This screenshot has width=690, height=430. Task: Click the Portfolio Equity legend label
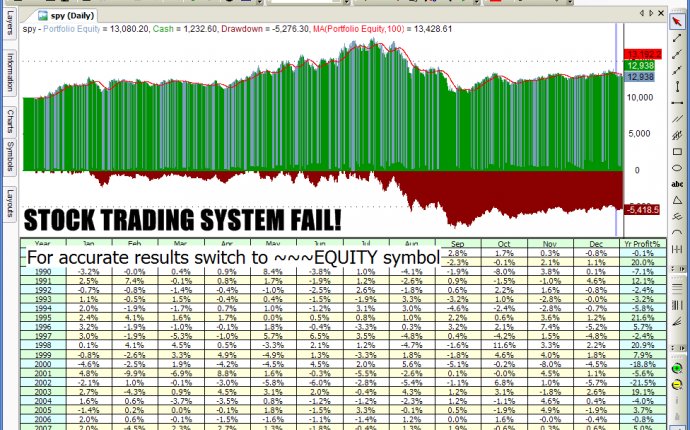click(x=71, y=29)
